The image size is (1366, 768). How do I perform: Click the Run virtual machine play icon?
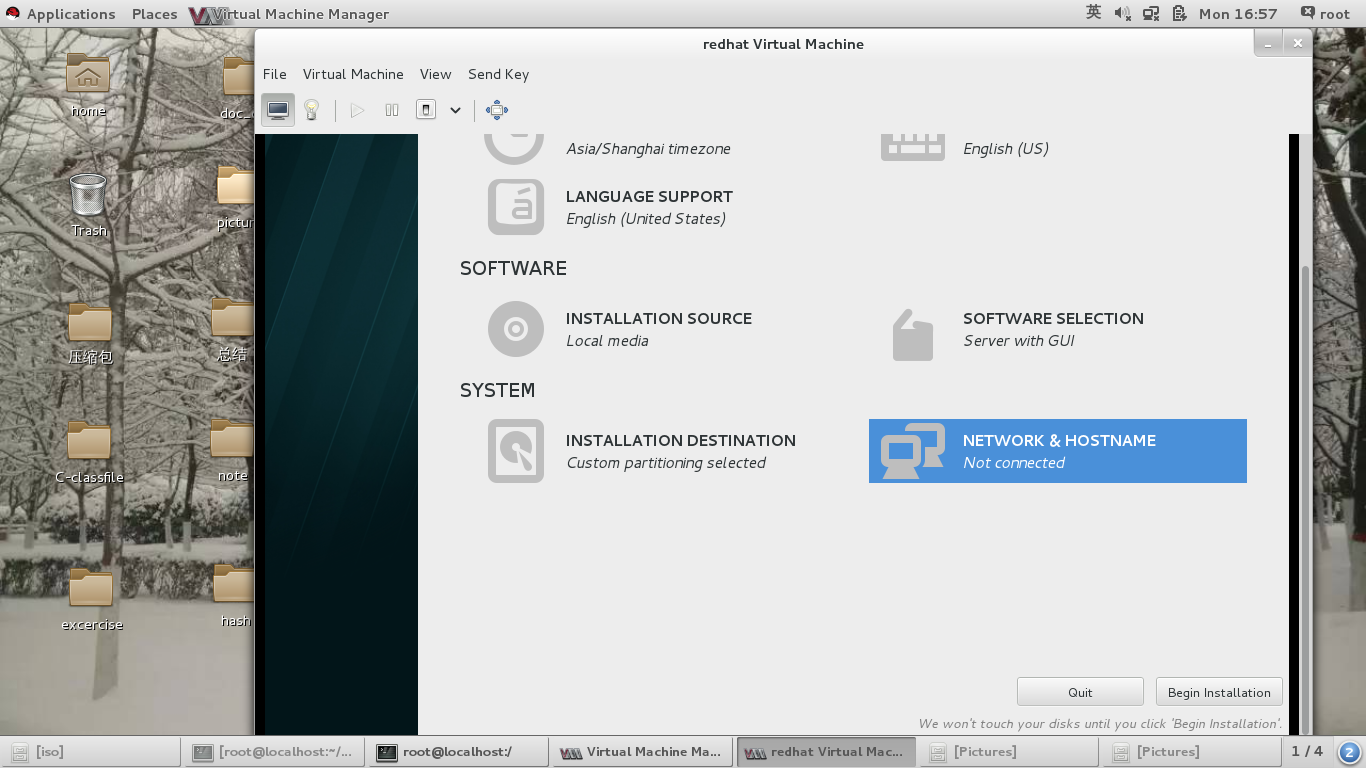pyautogui.click(x=357, y=110)
